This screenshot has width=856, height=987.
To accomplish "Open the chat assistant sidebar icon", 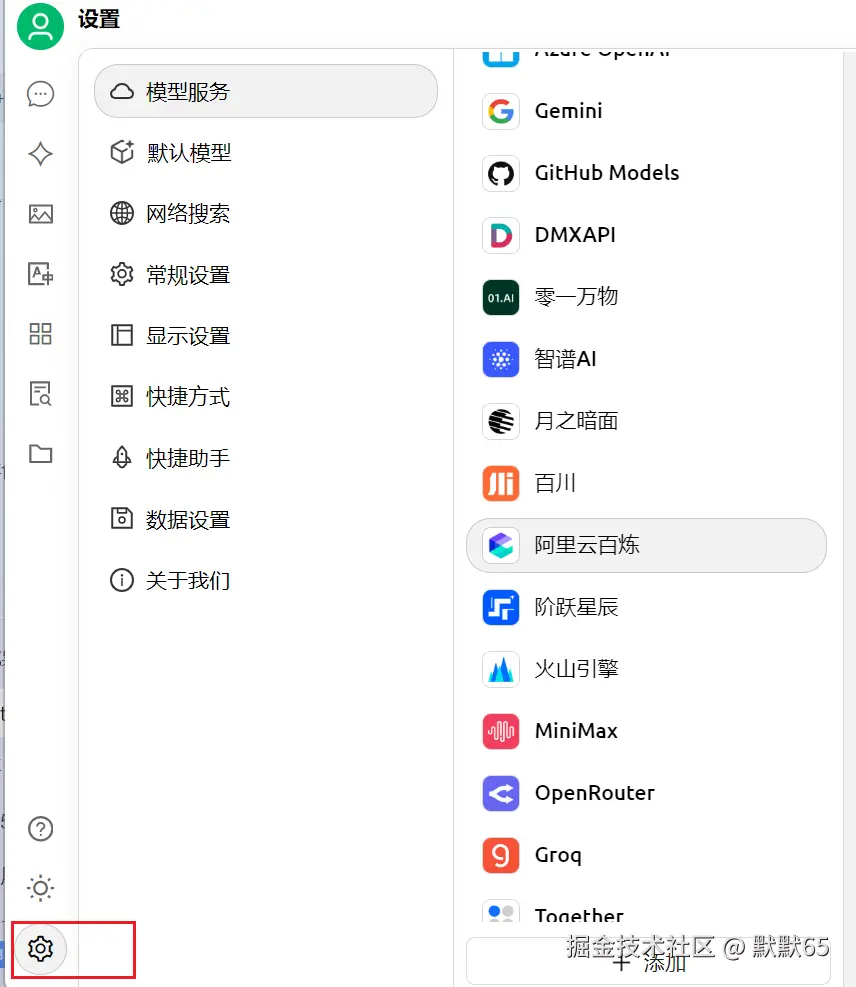I will pos(40,95).
